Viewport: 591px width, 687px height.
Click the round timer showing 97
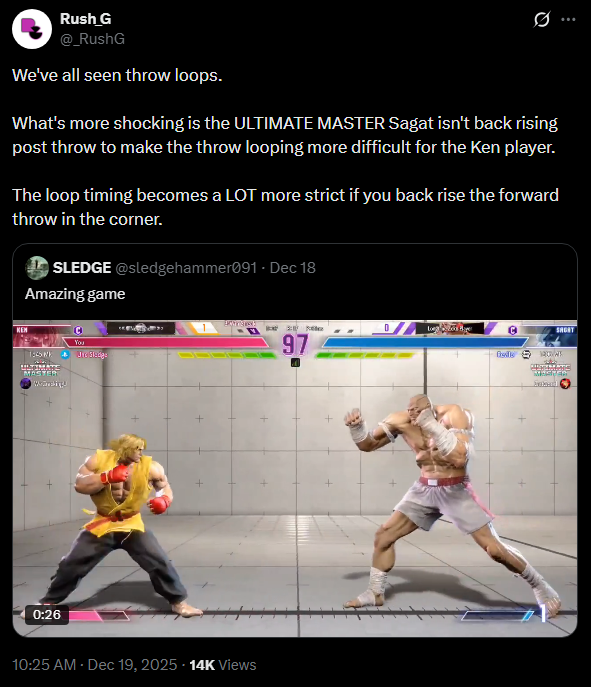coord(295,345)
